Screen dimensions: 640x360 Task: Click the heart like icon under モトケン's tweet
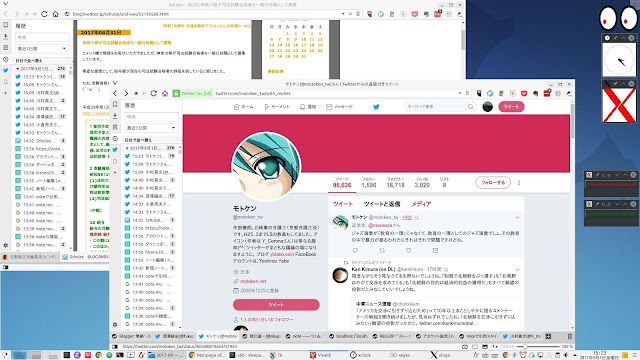pyautogui.click(x=409, y=251)
